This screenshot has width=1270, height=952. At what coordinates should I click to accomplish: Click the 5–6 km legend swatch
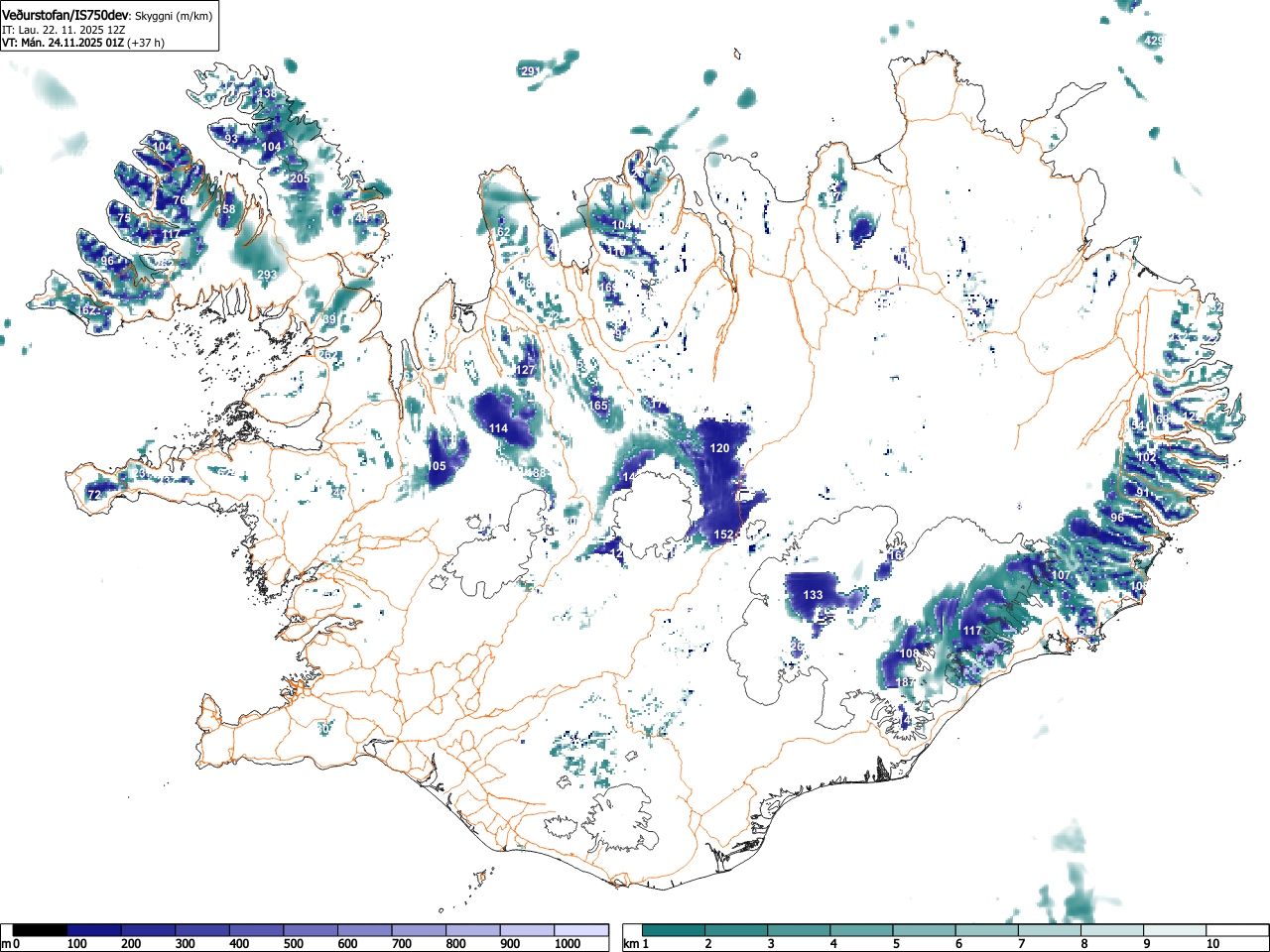tap(925, 930)
